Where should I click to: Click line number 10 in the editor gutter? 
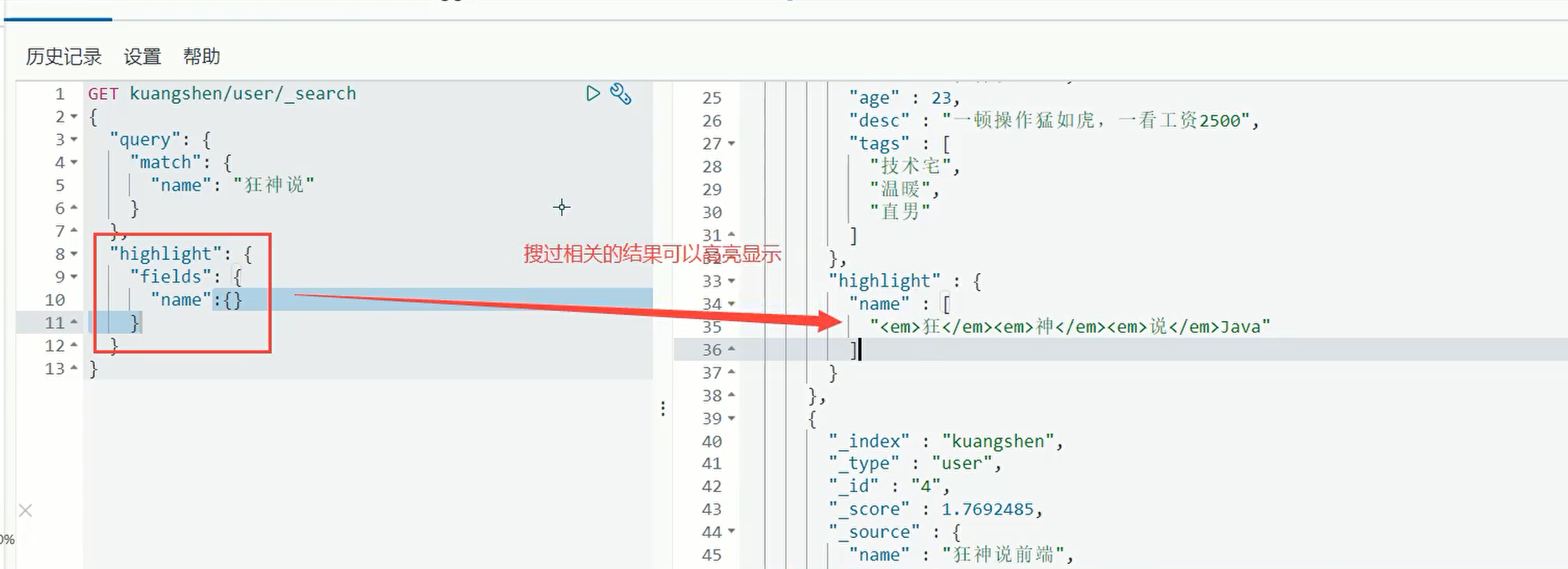point(55,300)
